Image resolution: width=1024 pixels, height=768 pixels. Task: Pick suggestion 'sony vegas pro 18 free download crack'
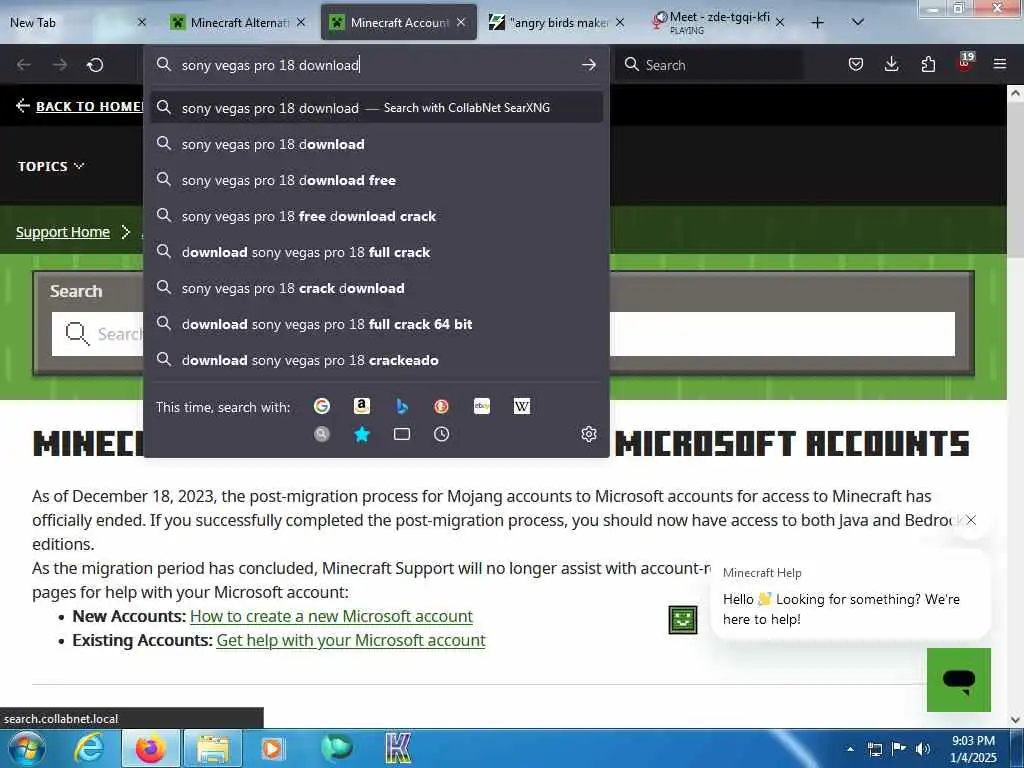pos(376,216)
